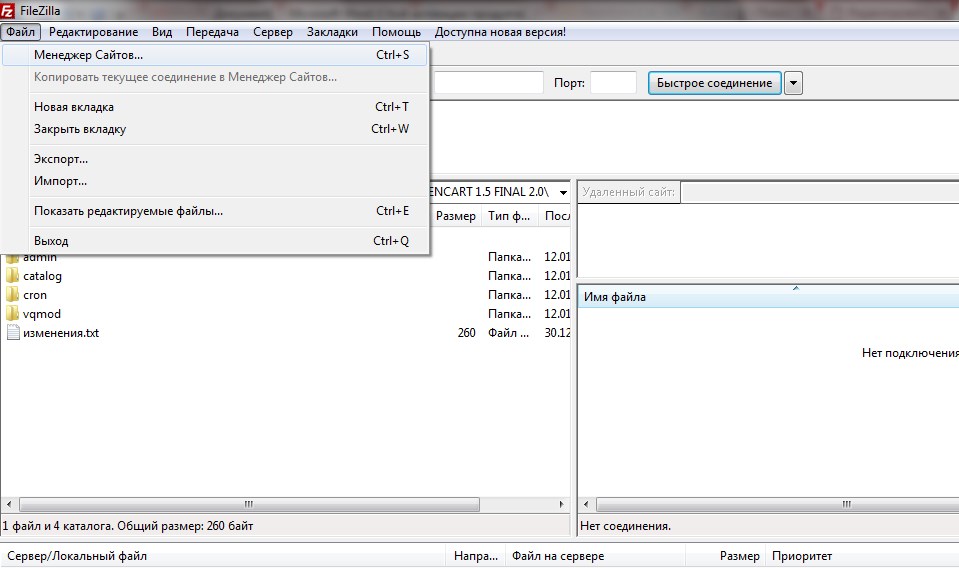Choose Менеджер Сайтов... from the menu
The width and height of the screenshot is (959, 568).
pyautogui.click(x=215, y=55)
